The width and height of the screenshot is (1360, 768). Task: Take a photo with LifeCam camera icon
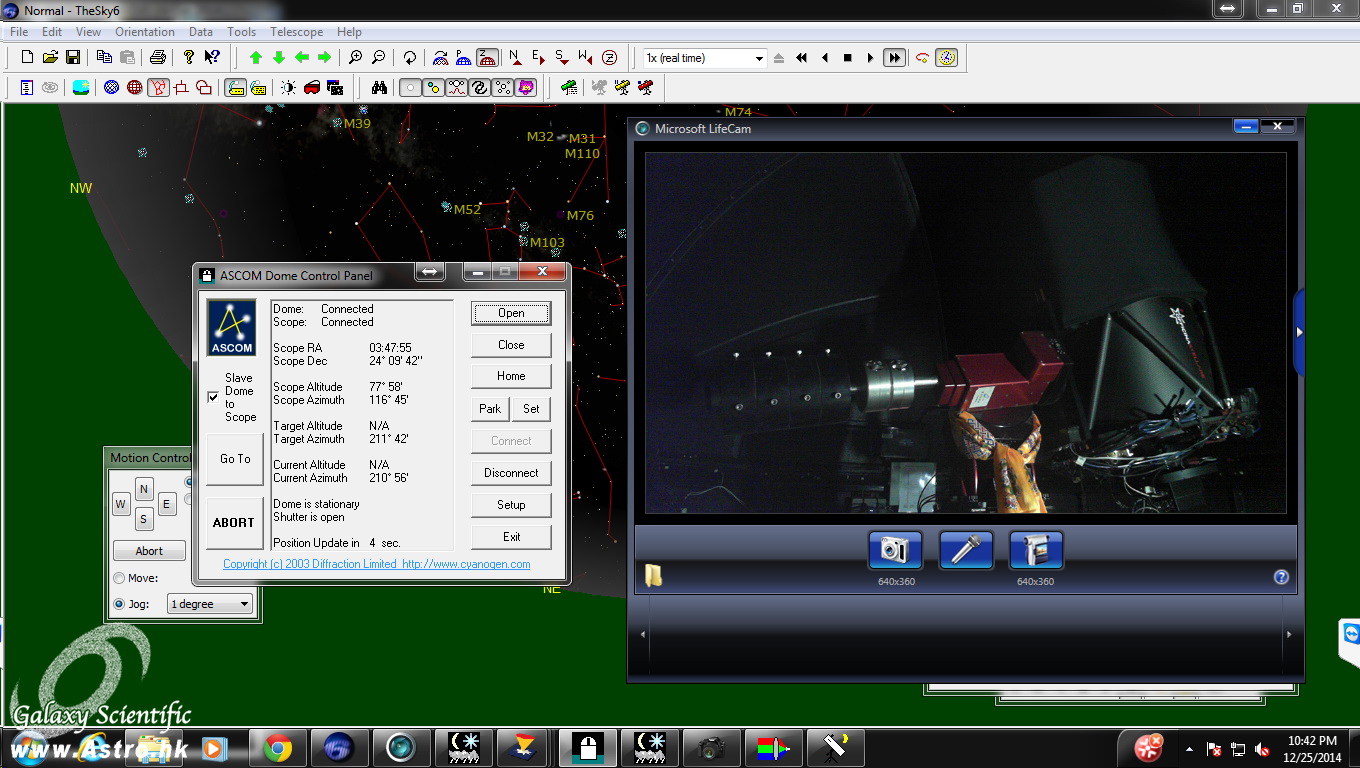point(894,550)
